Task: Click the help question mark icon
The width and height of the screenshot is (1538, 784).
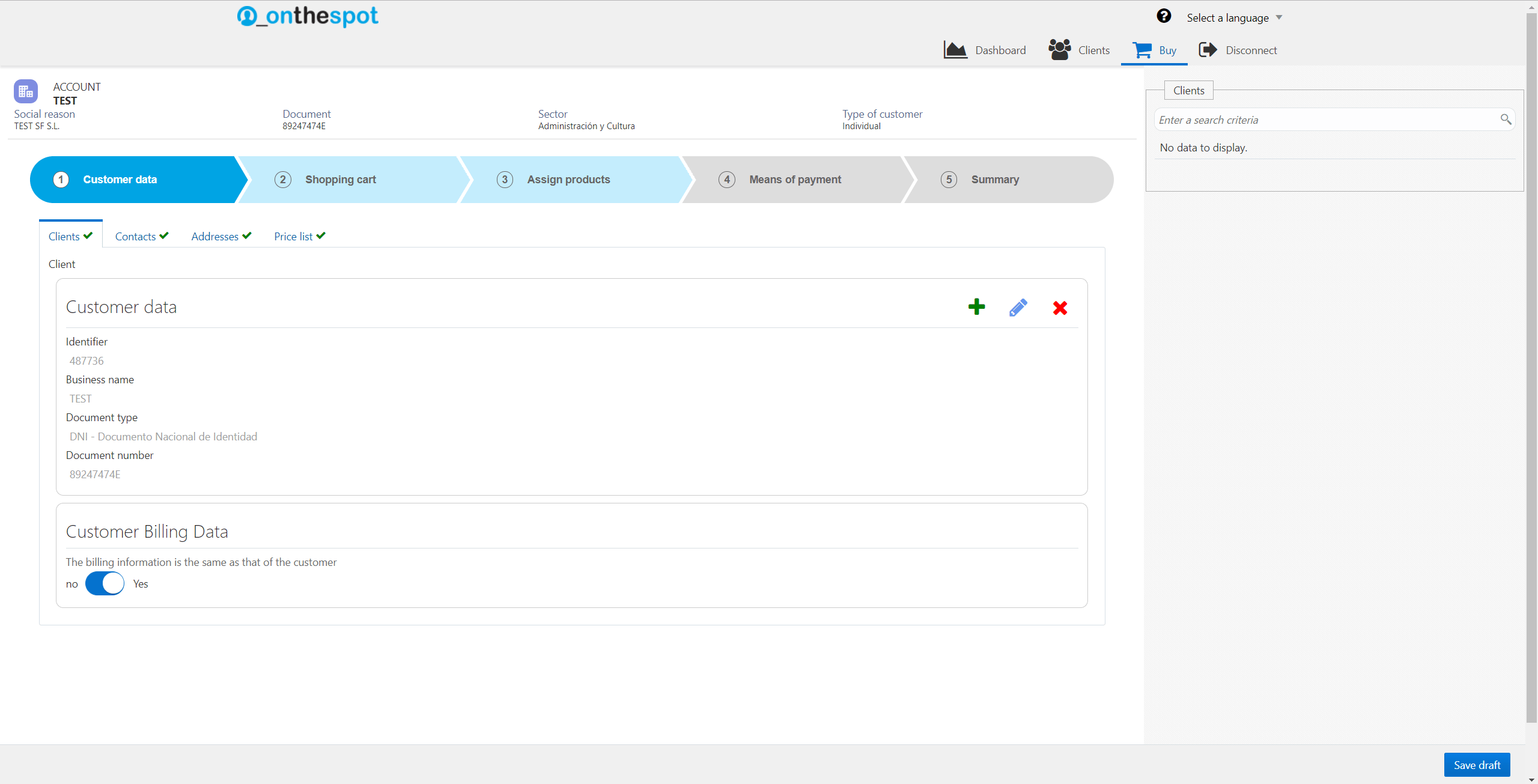Action: point(1164,16)
